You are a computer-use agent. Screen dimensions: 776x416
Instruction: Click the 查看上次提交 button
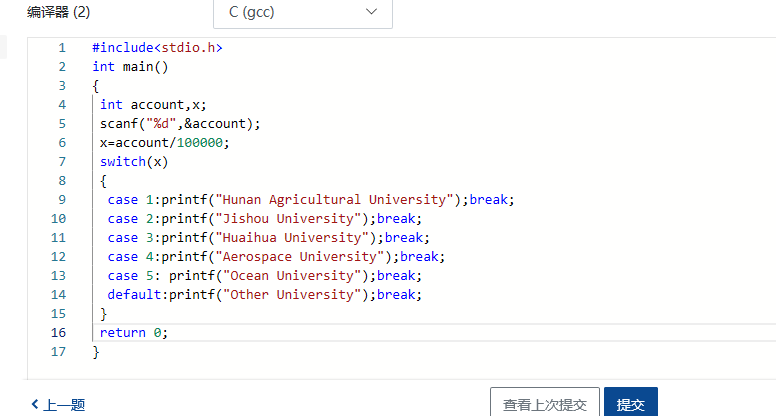(x=544, y=404)
